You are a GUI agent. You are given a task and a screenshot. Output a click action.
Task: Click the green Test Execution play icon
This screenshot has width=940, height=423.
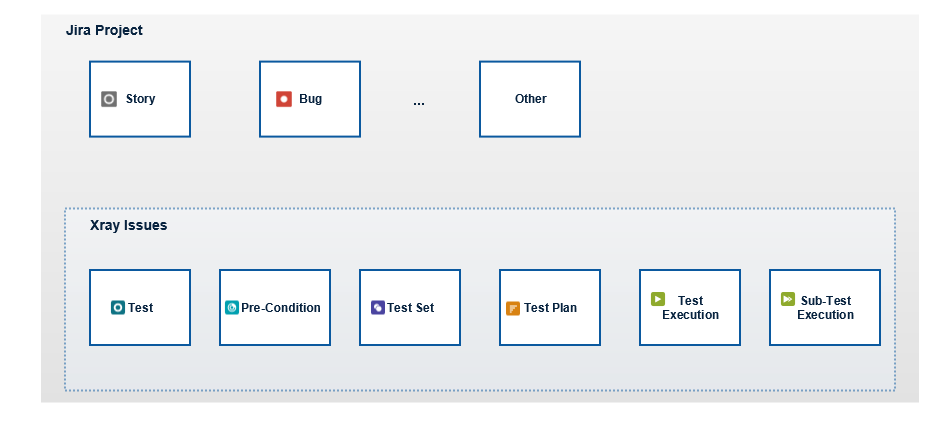pos(658,299)
